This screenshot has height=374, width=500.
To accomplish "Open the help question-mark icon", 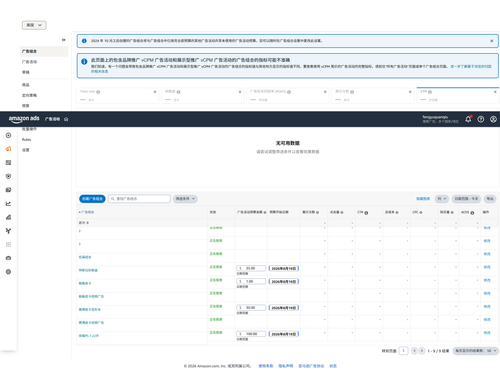I will tap(481, 119).
